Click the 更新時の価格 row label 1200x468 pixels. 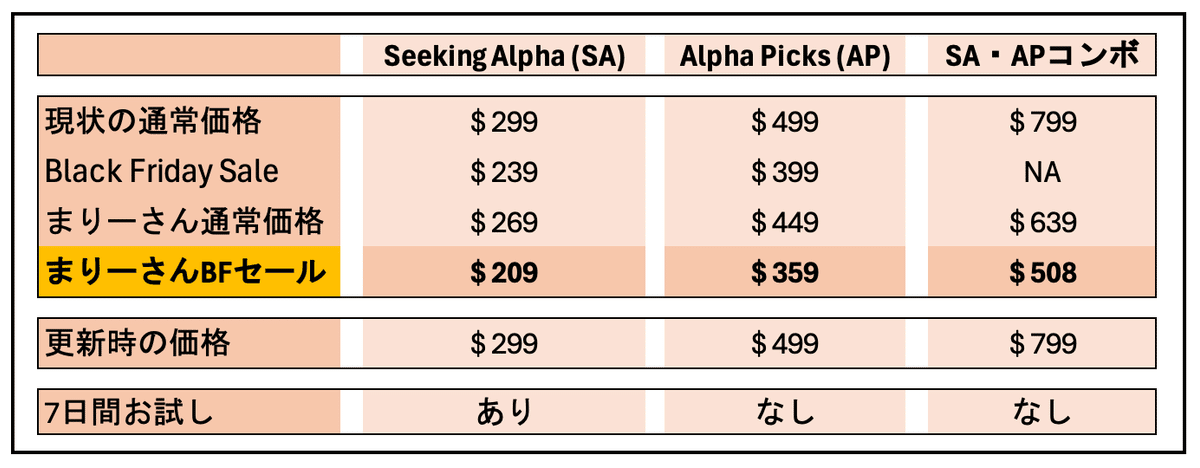pyautogui.click(x=138, y=344)
